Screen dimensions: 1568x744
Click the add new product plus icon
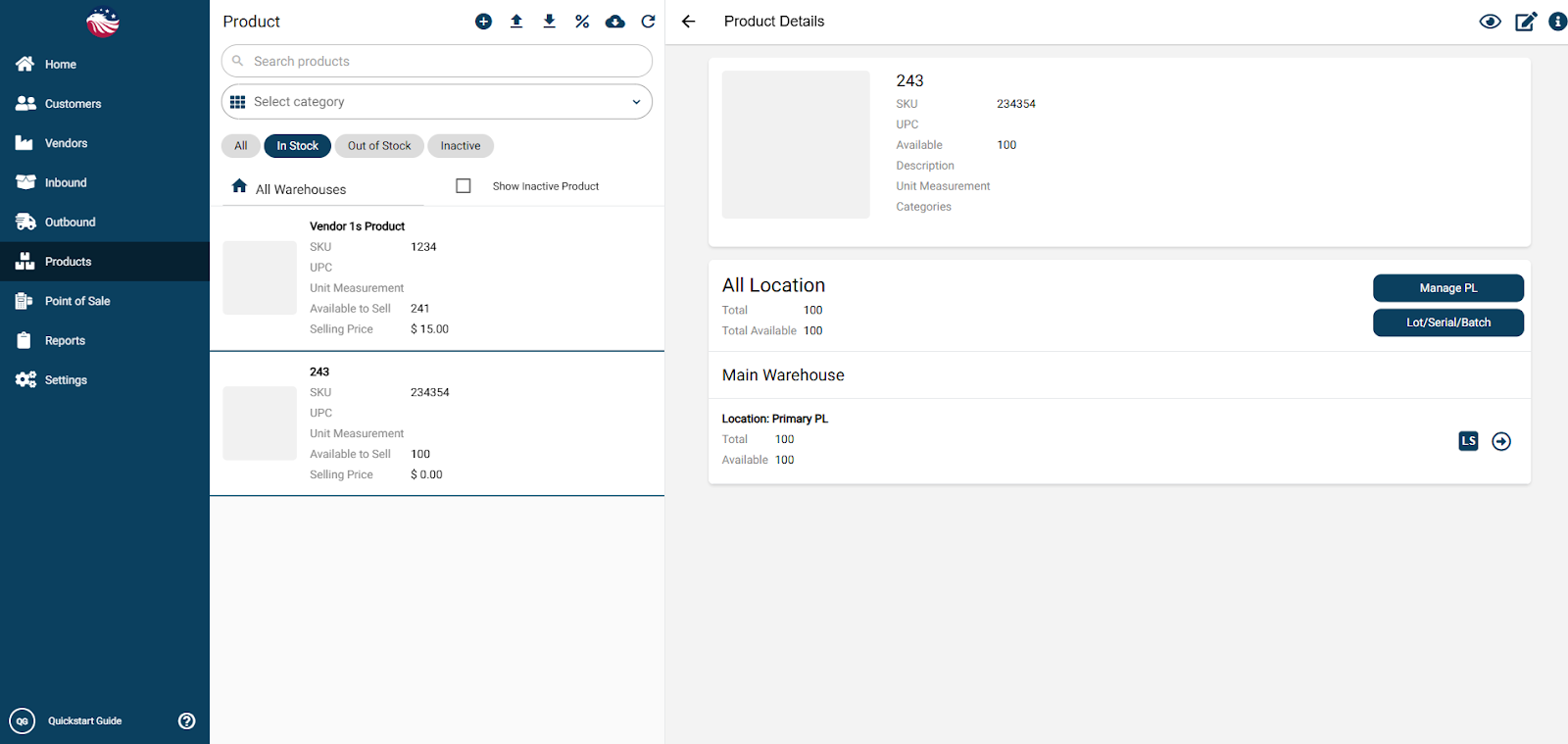pyautogui.click(x=483, y=22)
